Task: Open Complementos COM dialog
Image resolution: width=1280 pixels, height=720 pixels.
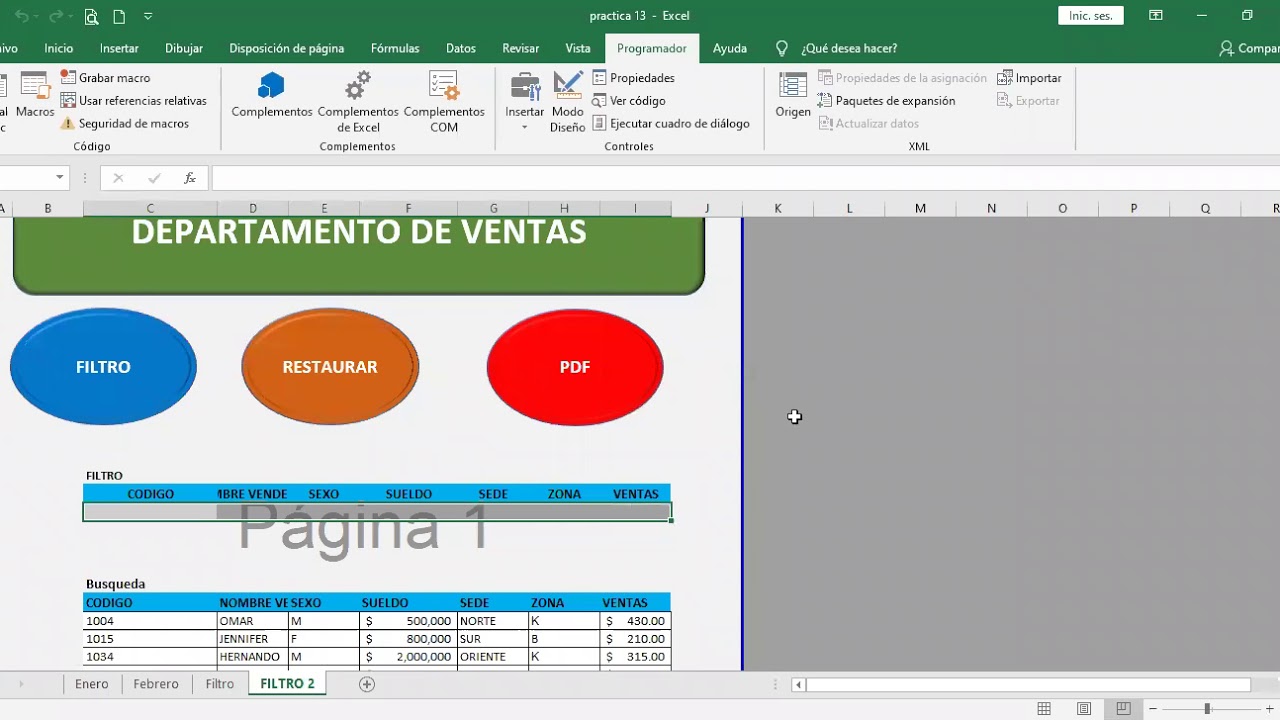Action: click(444, 102)
